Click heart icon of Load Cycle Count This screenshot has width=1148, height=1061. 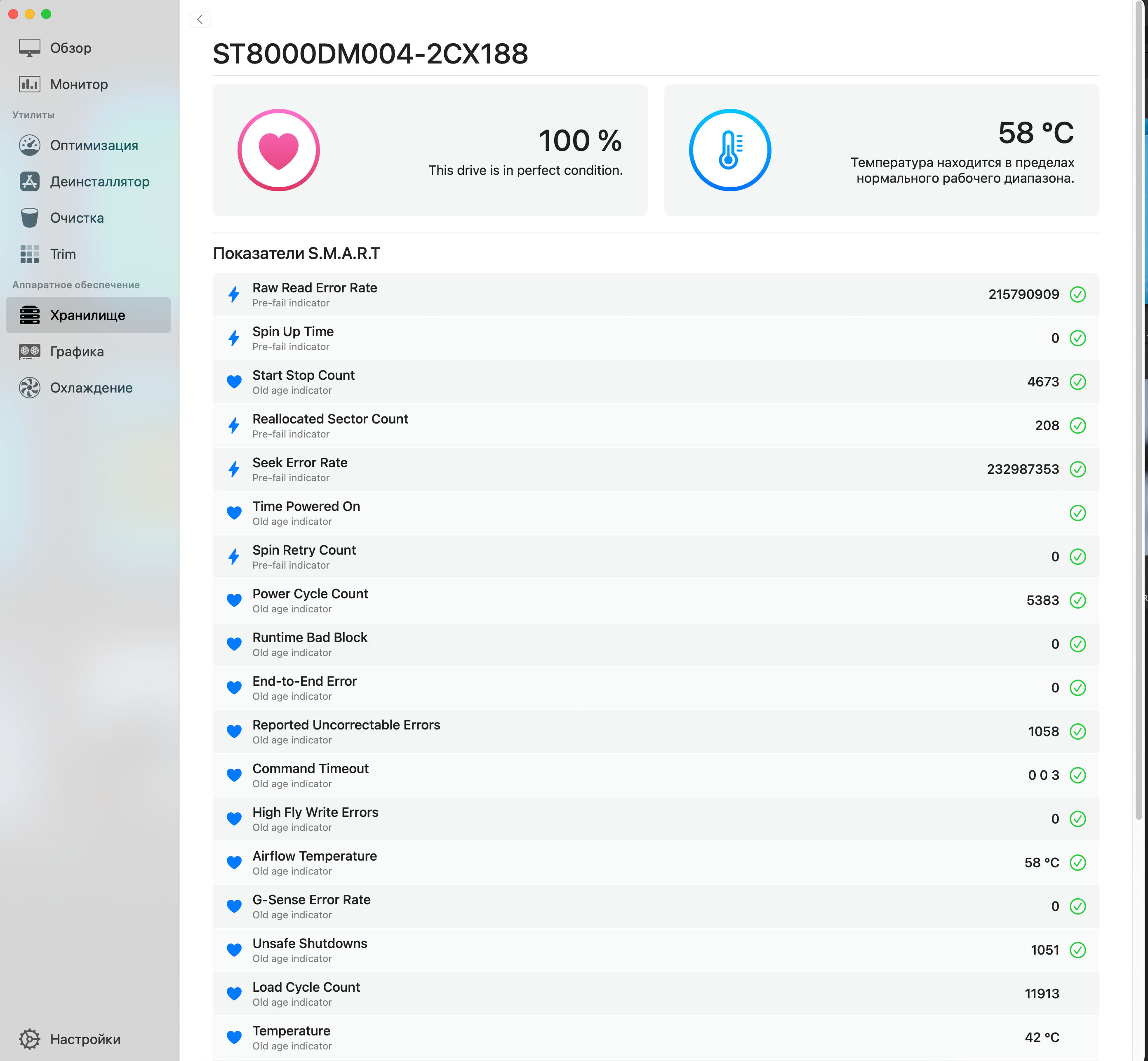pos(234,993)
